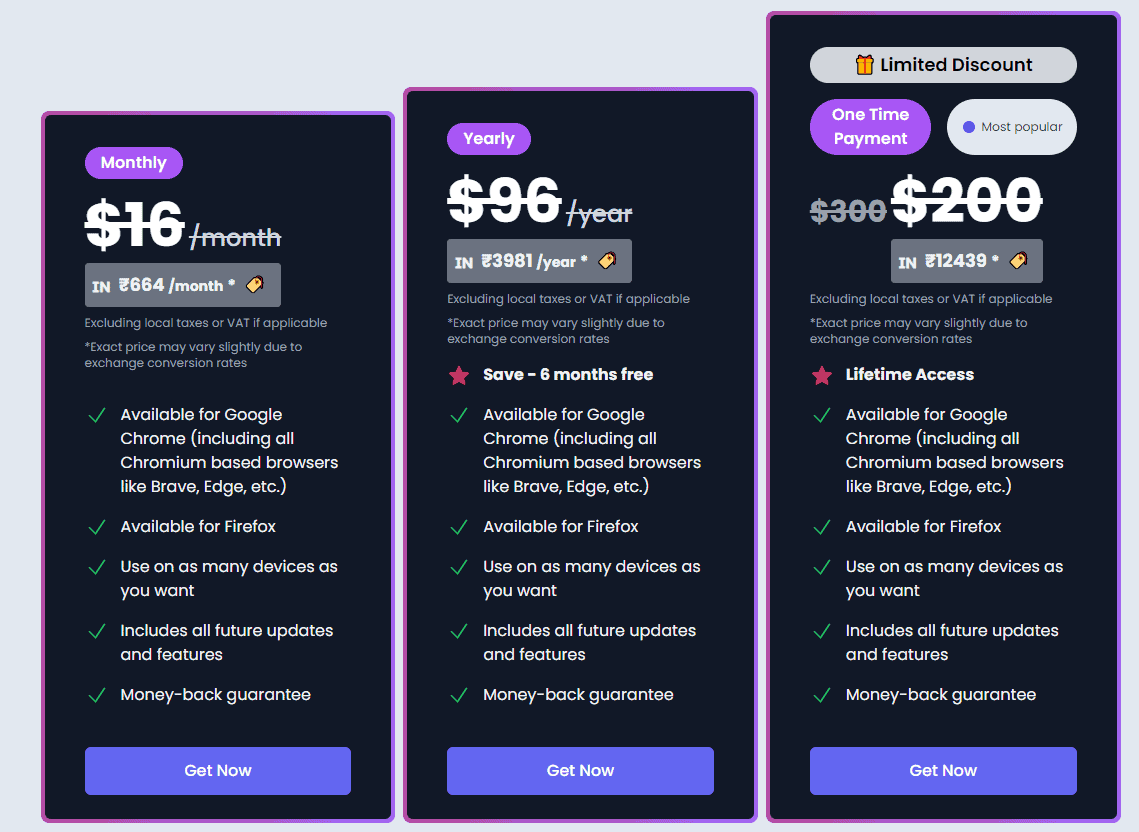Click the price tag icon beside ₹664 /month
The height and width of the screenshot is (832, 1139).
pos(258,284)
